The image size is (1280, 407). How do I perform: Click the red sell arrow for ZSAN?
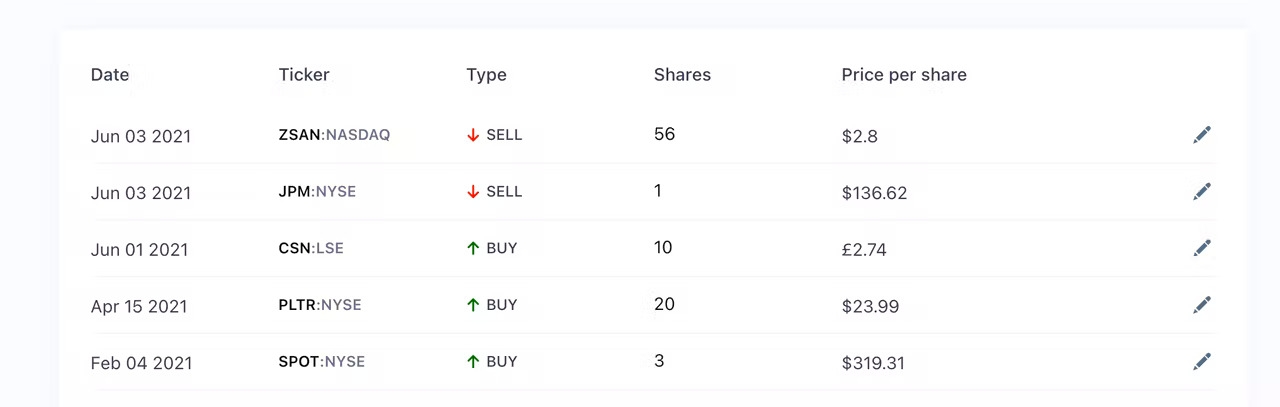473,135
